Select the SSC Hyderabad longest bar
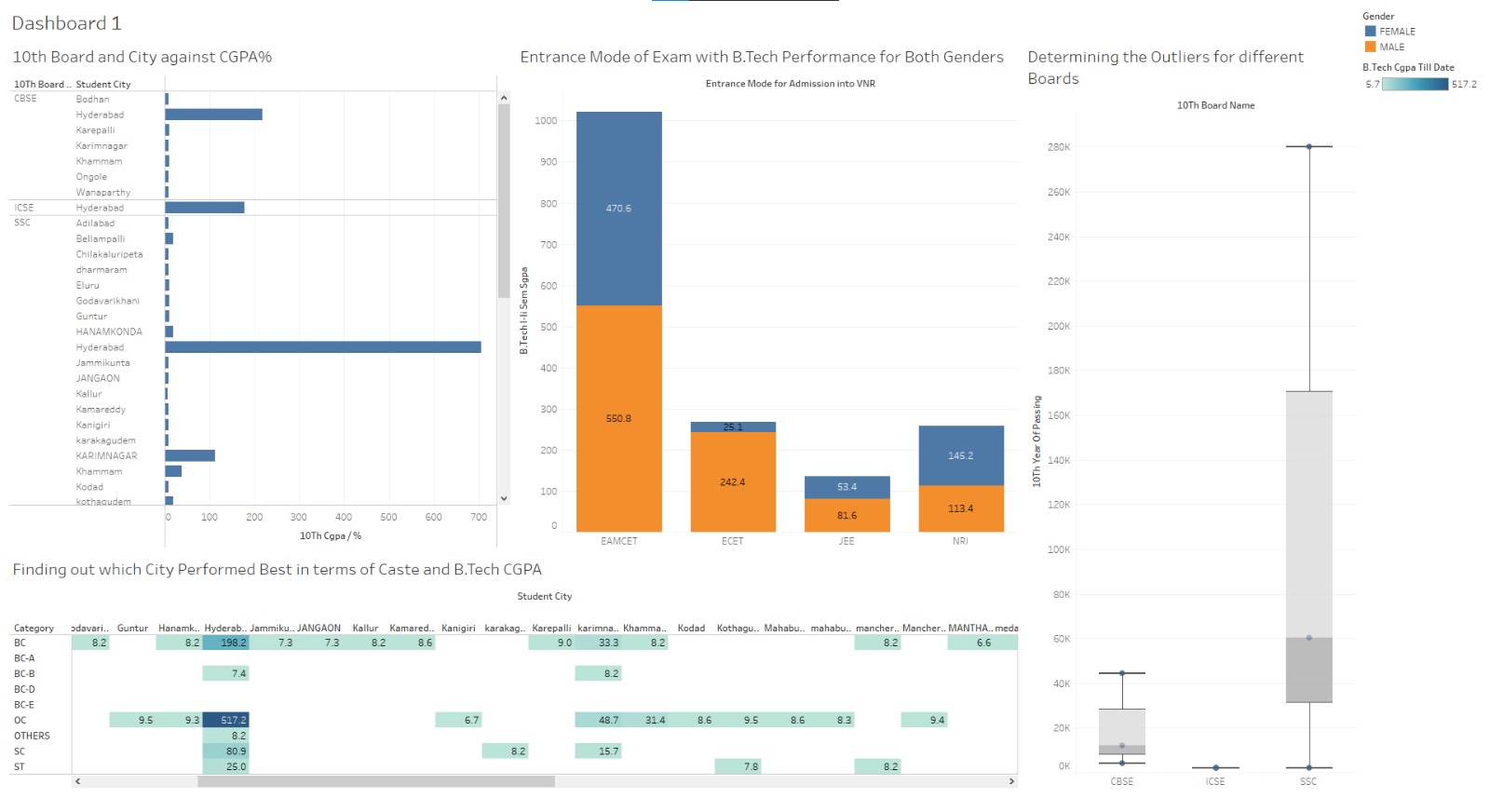 click(x=323, y=347)
